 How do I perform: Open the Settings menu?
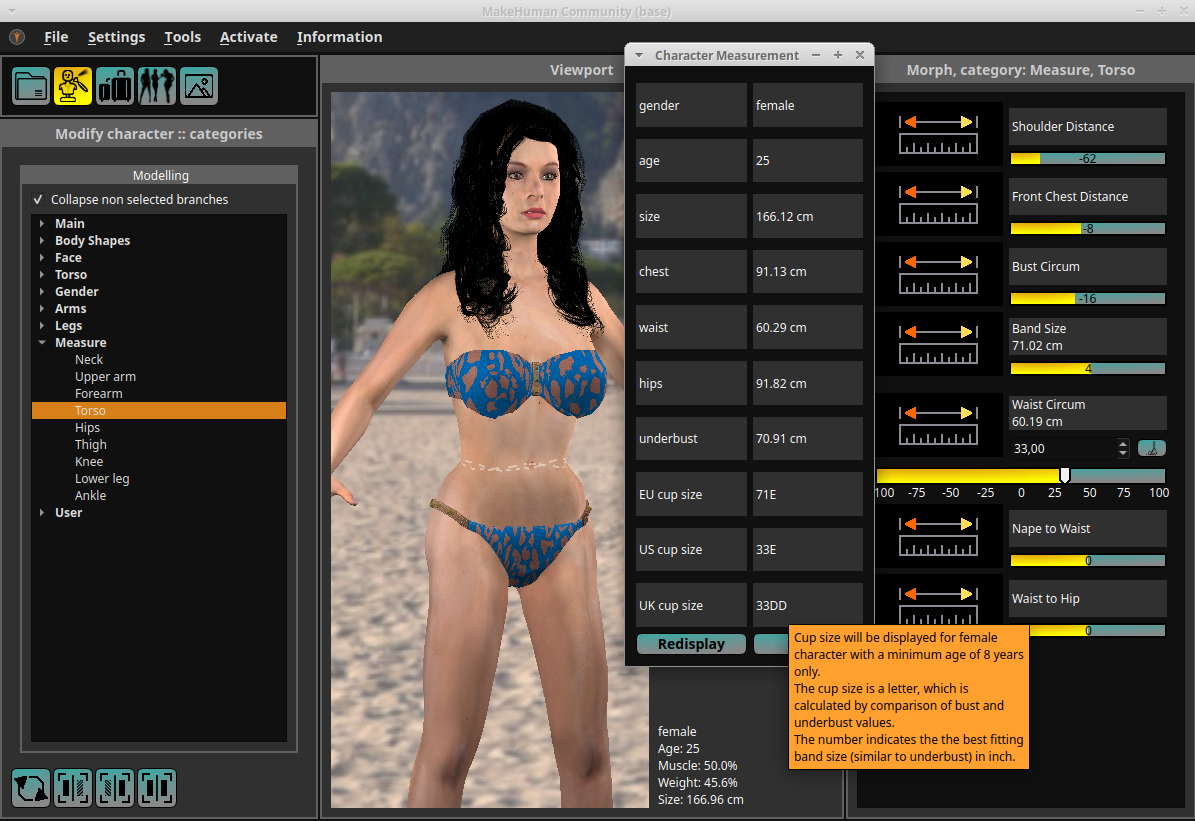pos(116,37)
